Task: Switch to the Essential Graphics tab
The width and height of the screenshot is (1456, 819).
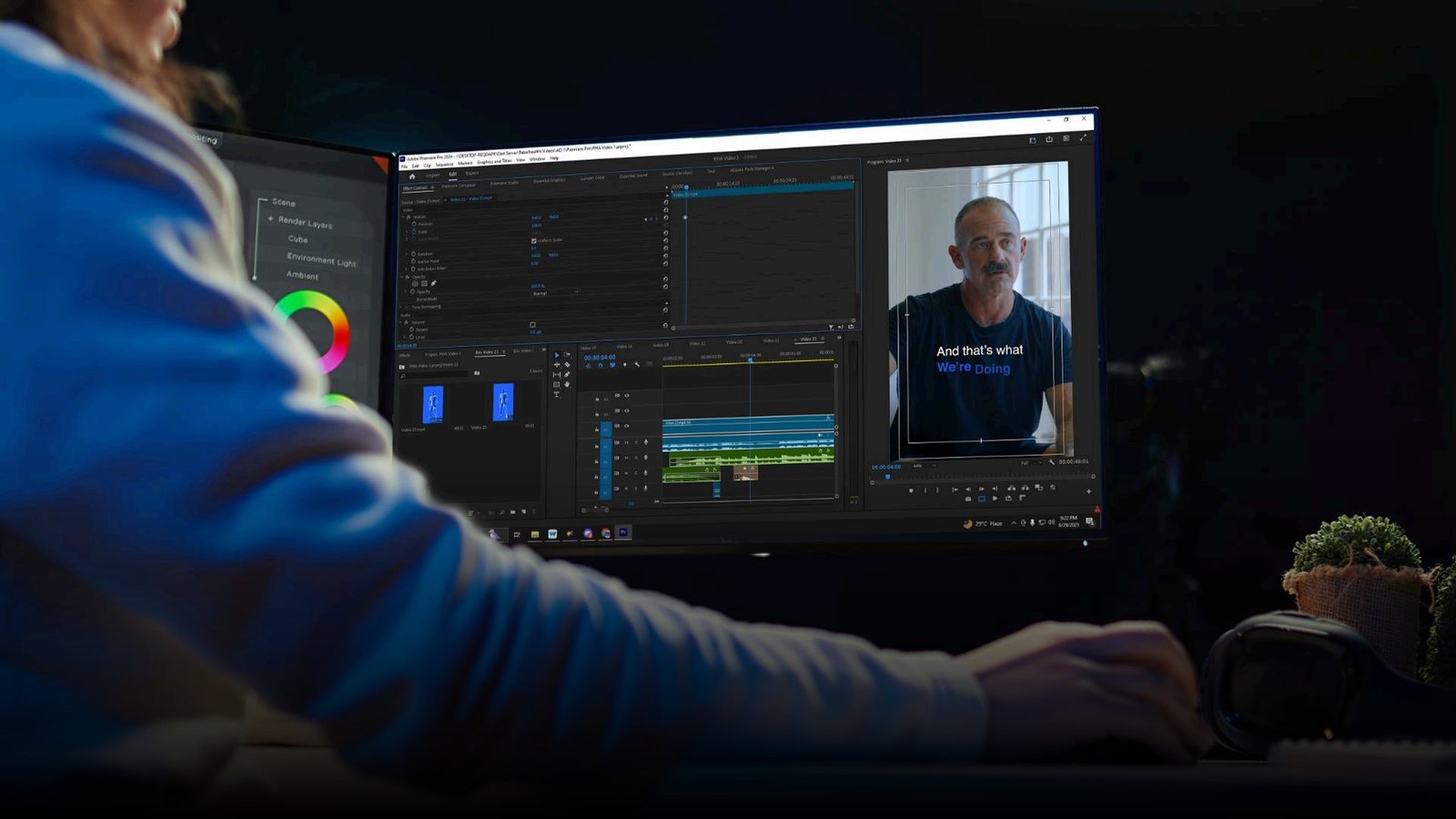Action: [x=550, y=180]
